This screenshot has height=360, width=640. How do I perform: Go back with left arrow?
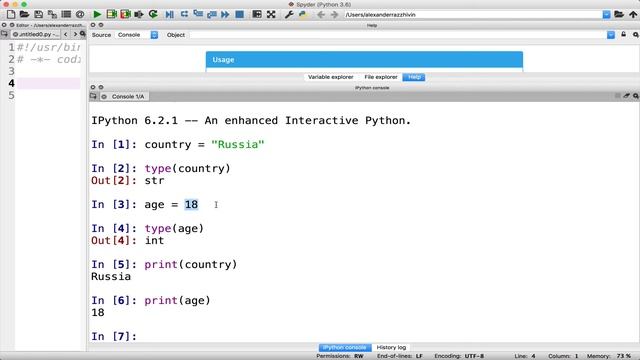pos(321,15)
